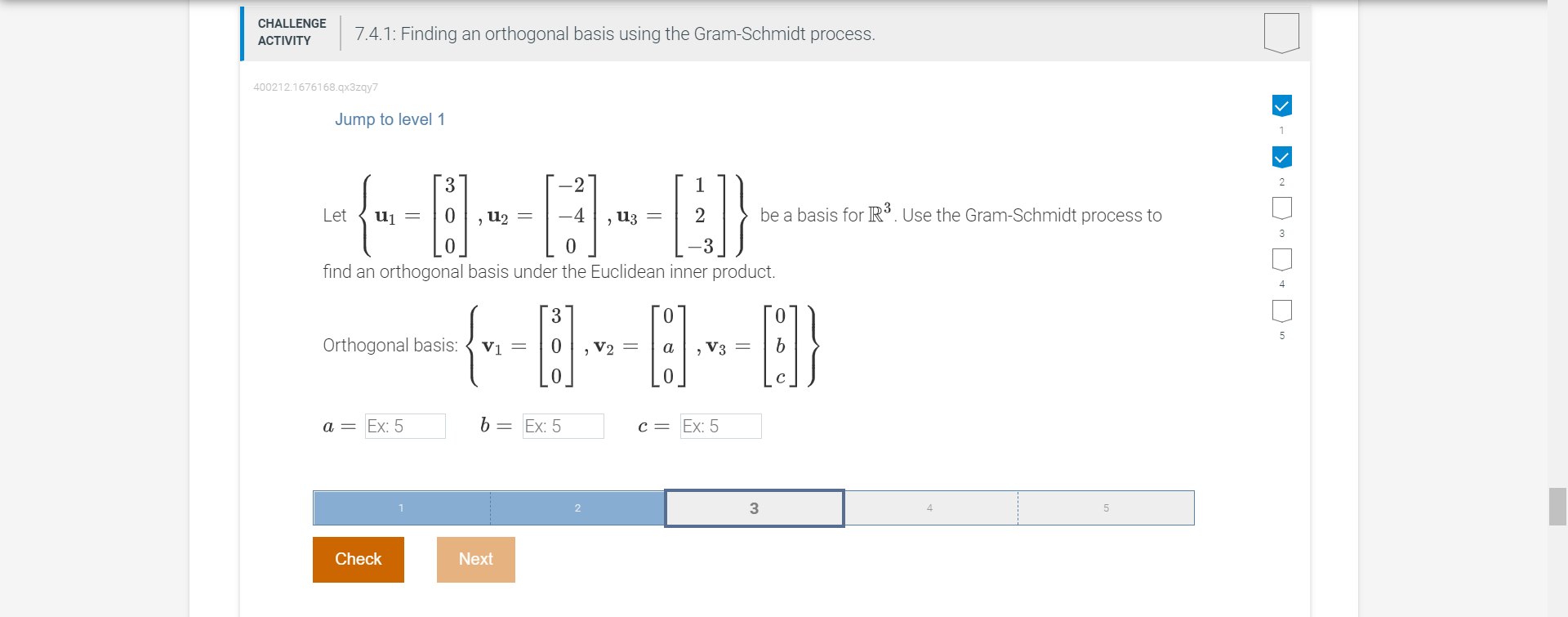Select the level 3 progress shield icon
The image size is (1568, 617).
coord(1282,208)
